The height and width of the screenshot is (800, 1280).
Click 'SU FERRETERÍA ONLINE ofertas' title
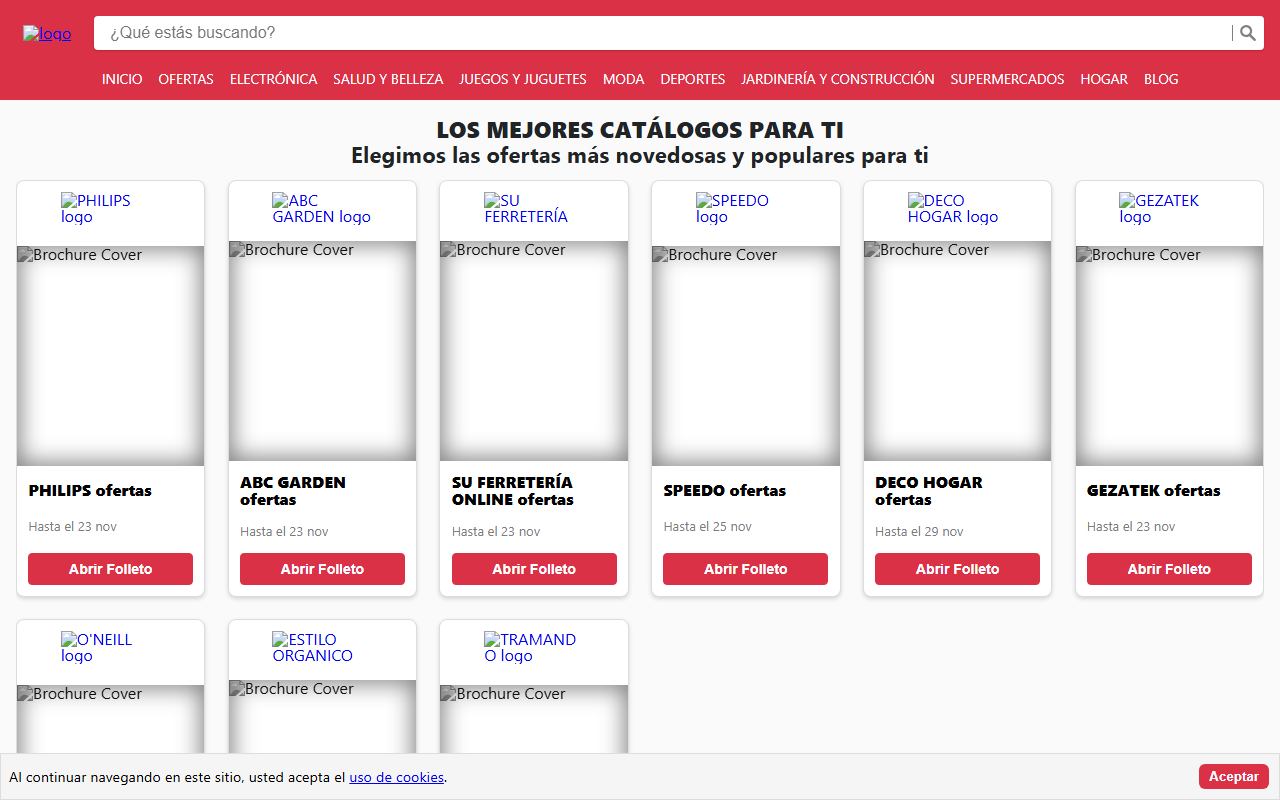[513, 491]
